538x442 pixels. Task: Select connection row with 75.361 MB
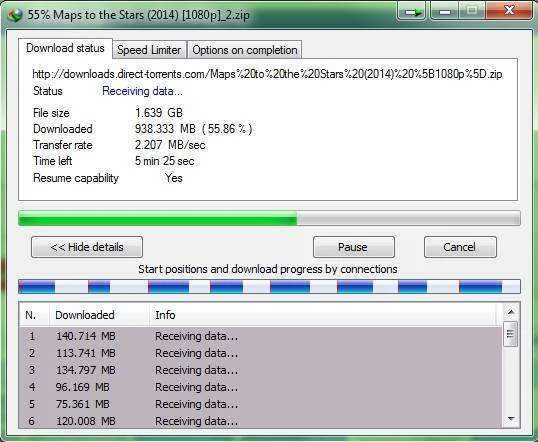click(x=260, y=404)
